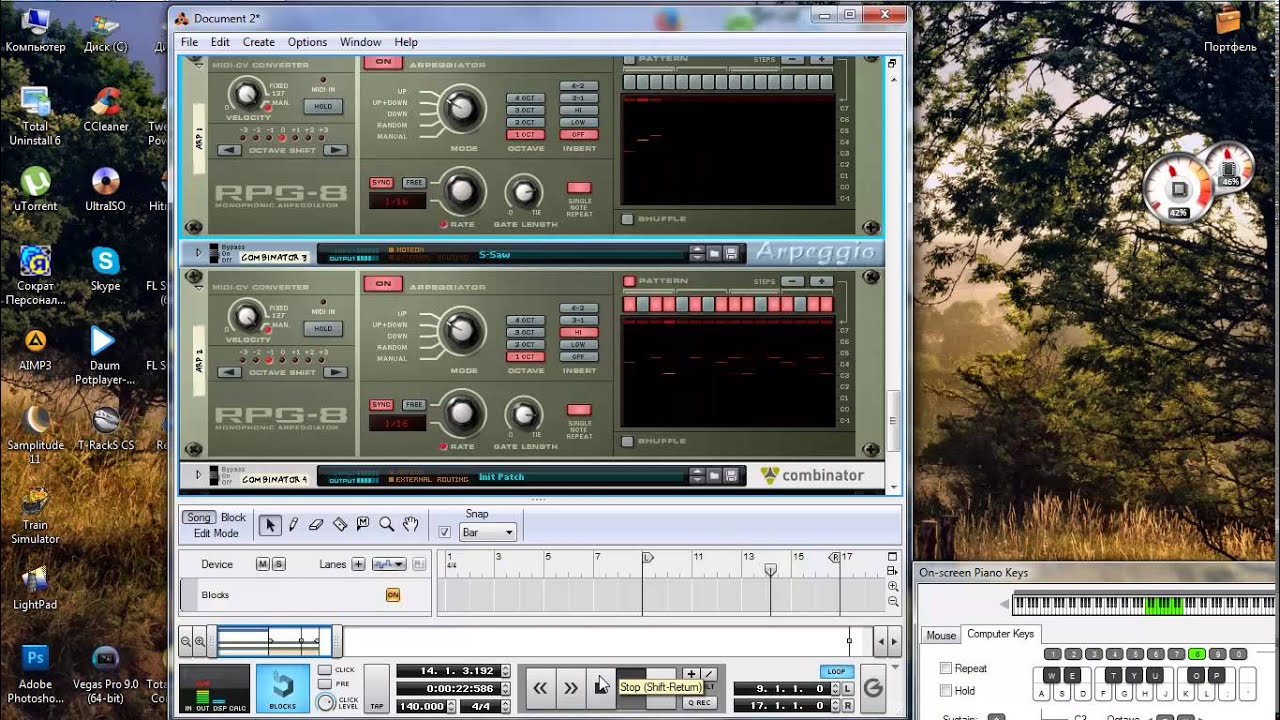Switch to the Mouse tab
Viewport: 1280px width, 720px height.
(941, 635)
